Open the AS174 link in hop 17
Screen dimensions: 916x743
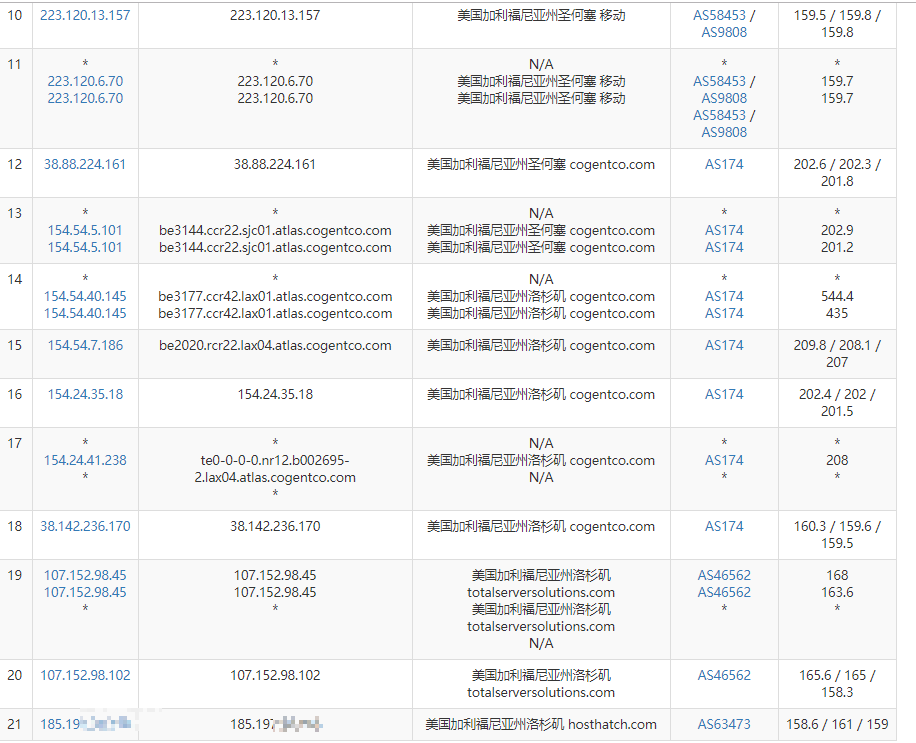pos(724,460)
